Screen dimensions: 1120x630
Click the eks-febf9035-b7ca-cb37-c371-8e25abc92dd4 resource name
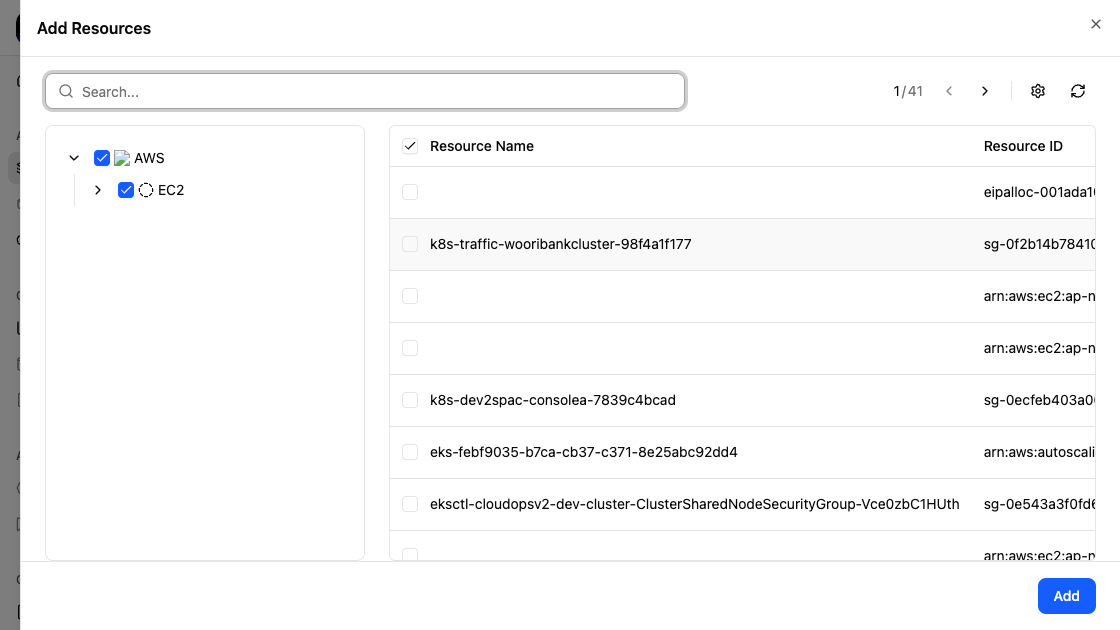(584, 452)
